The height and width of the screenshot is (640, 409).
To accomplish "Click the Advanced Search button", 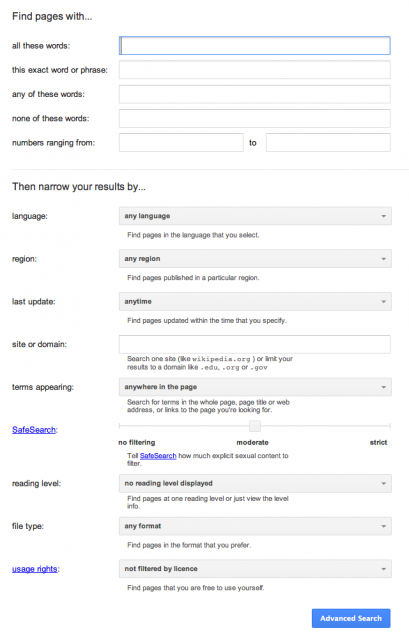I will click(351, 618).
